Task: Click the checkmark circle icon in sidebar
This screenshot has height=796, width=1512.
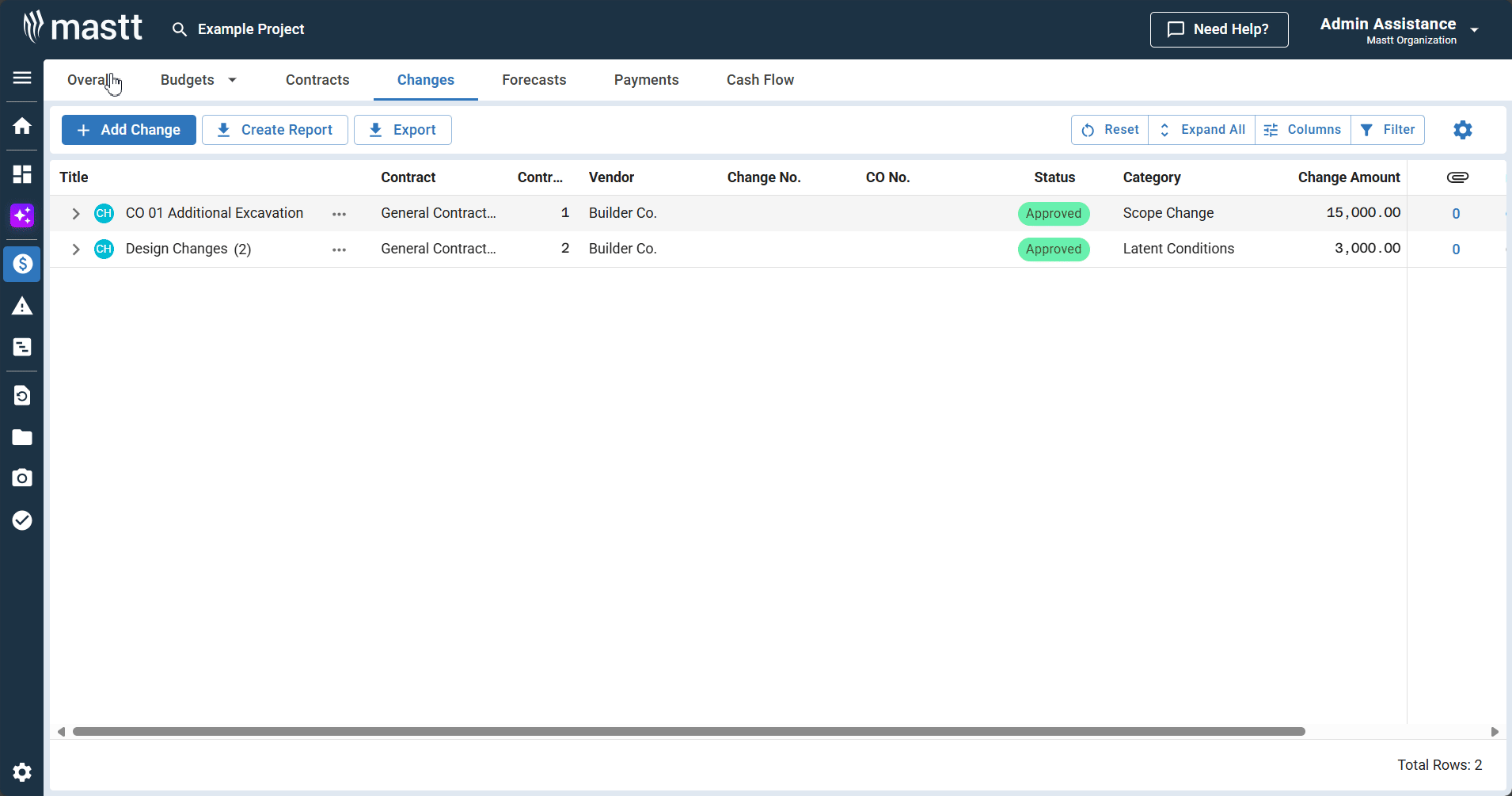Action: pyautogui.click(x=22, y=520)
